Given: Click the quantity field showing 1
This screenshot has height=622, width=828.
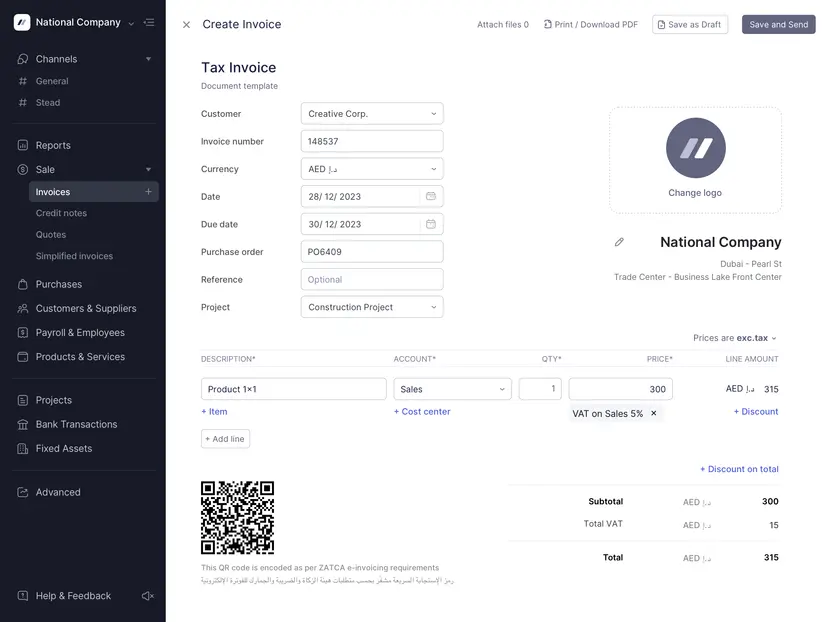Looking at the screenshot, I should pos(540,389).
